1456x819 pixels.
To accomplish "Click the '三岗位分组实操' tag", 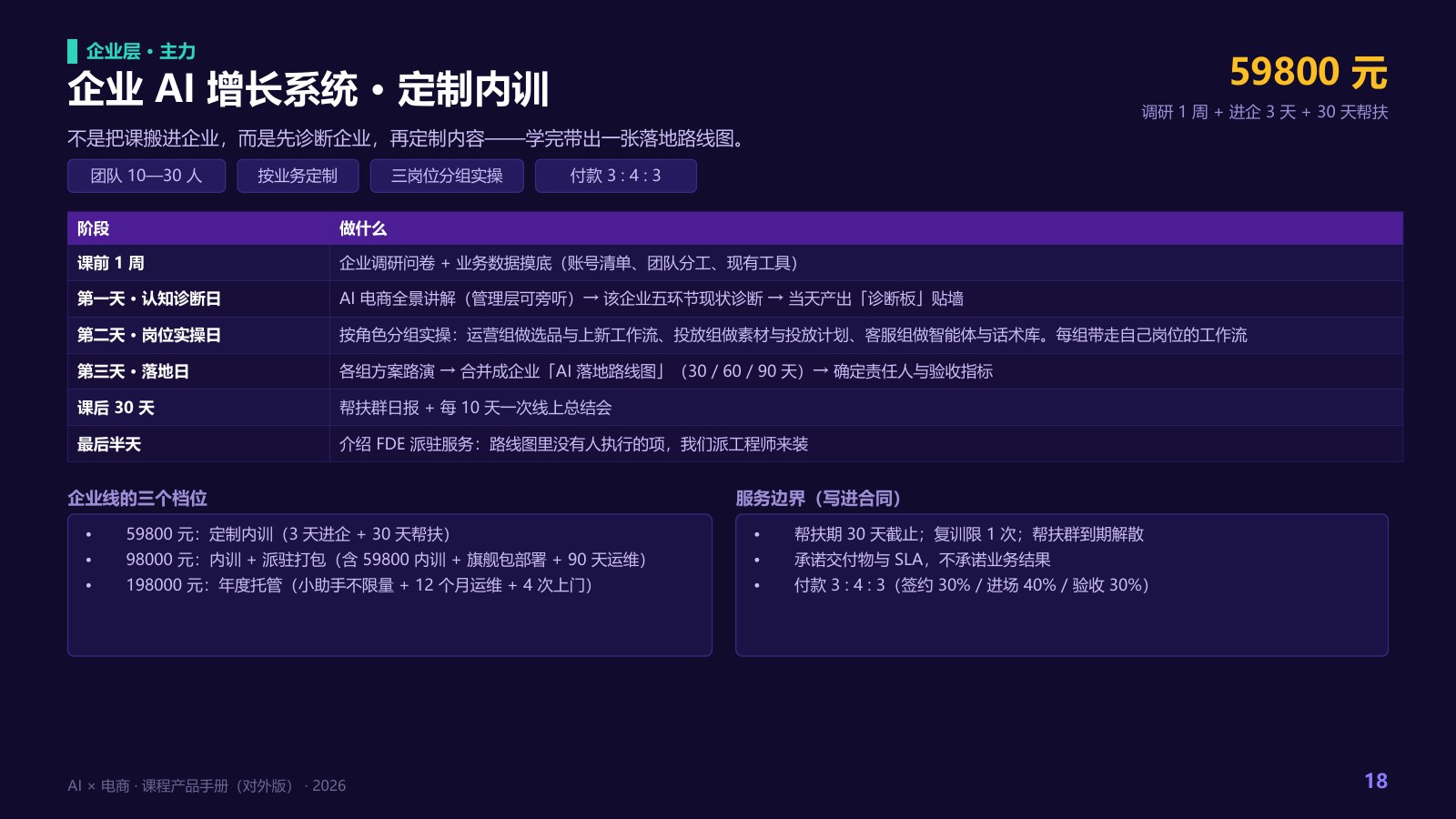I will 447,176.
